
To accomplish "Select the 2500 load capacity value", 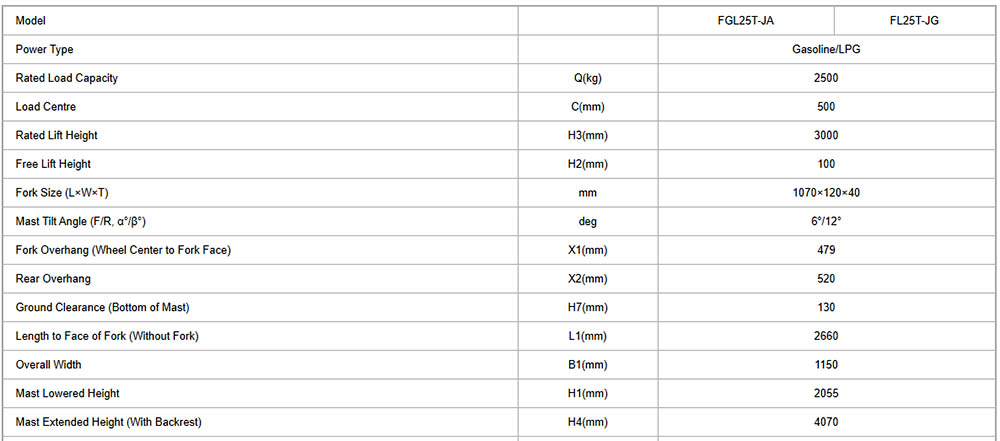I will [826, 78].
